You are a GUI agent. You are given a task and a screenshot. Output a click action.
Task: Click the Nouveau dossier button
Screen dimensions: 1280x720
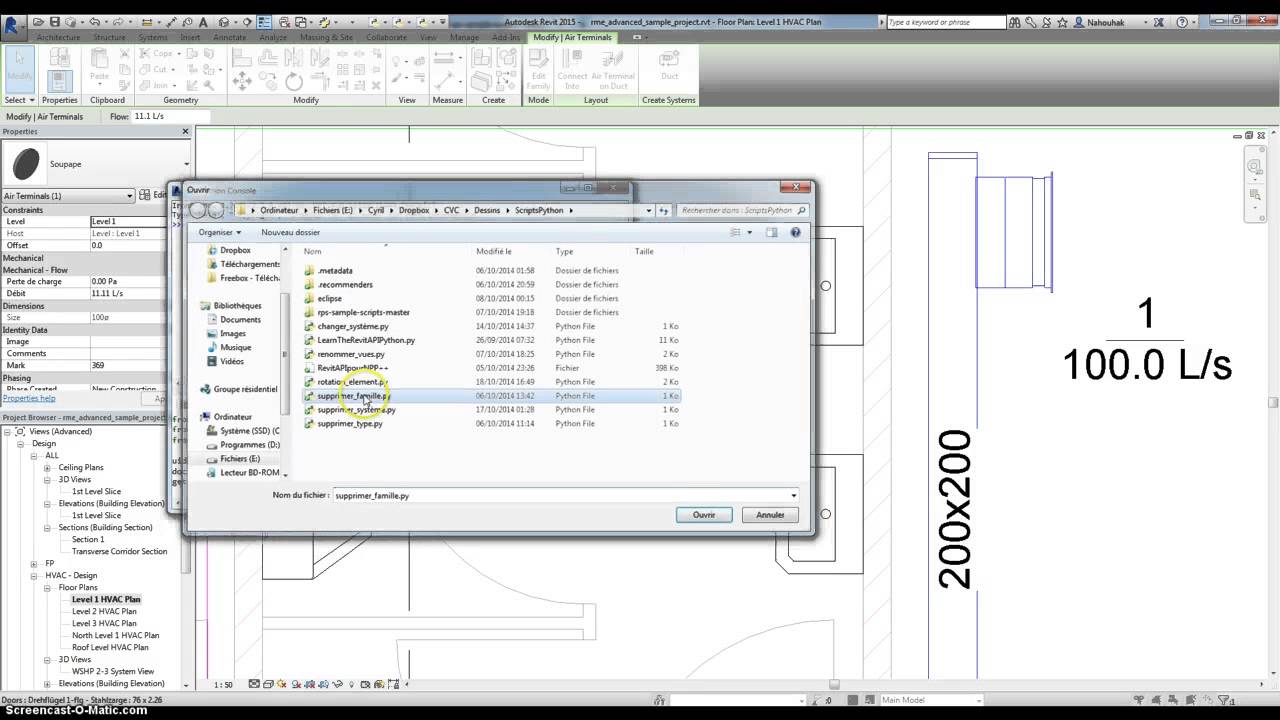(x=290, y=232)
